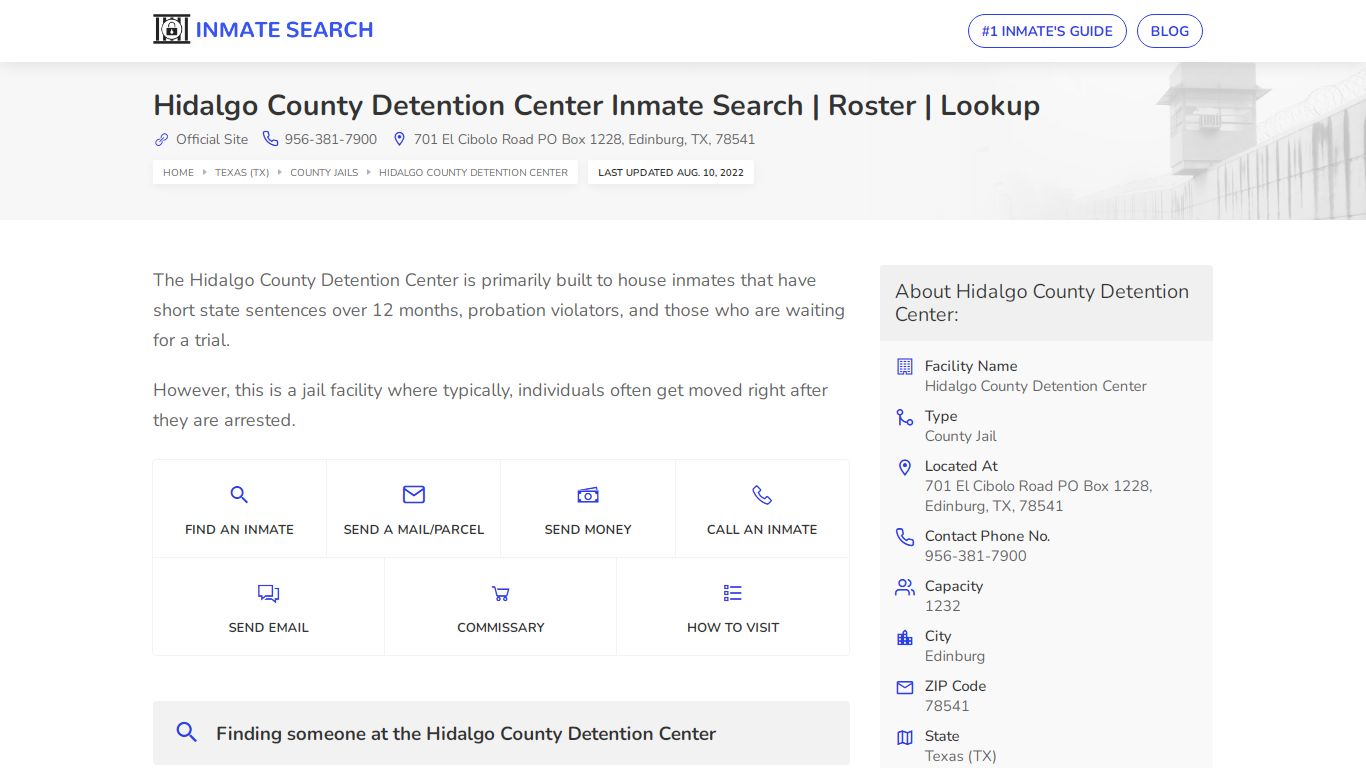Image resolution: width=1366 pixels, height=768 pixels.
Task: Open the How to Visit tile label
Action: coord(733,627)
